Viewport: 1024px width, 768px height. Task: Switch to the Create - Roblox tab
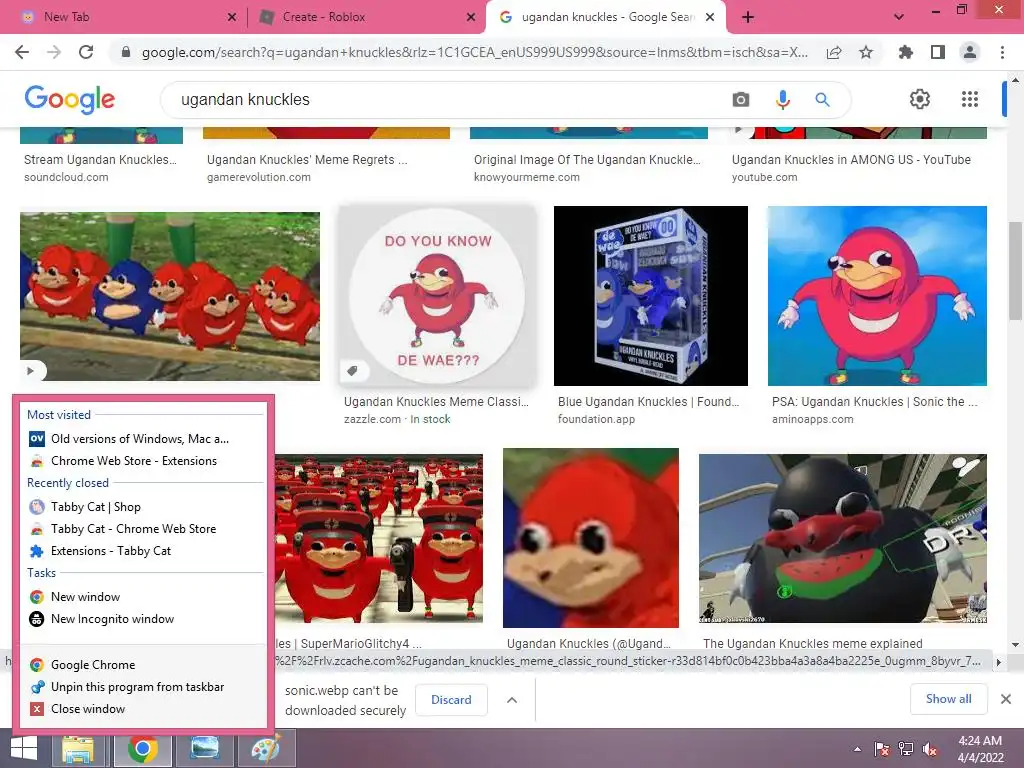366,17
